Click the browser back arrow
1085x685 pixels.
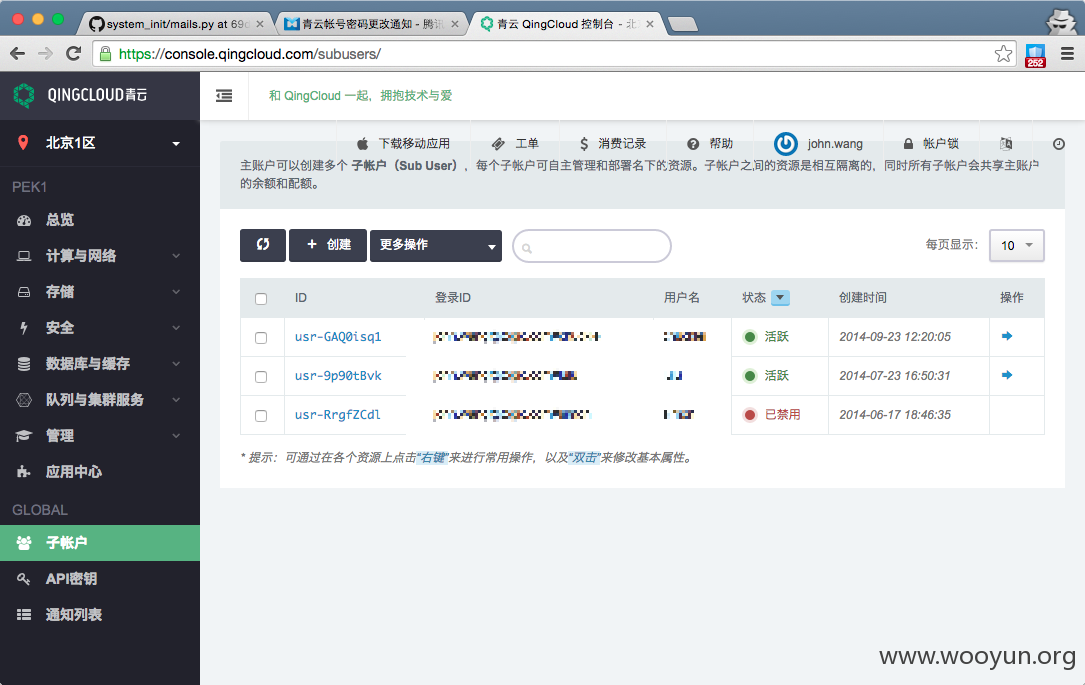click(x=18, y=54)
